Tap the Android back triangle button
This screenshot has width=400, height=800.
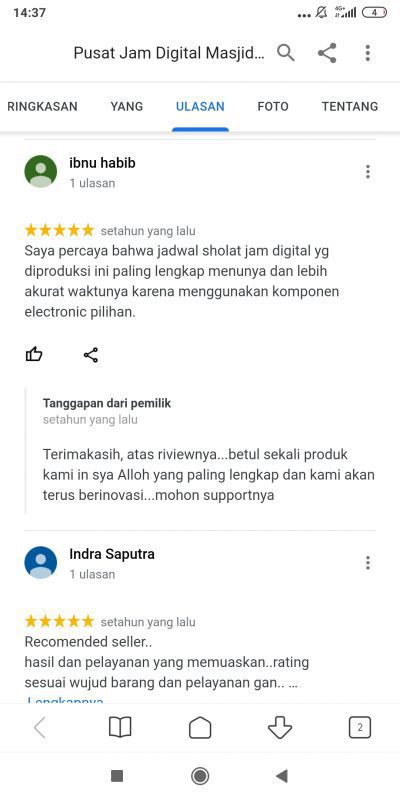tap(281, 776)
